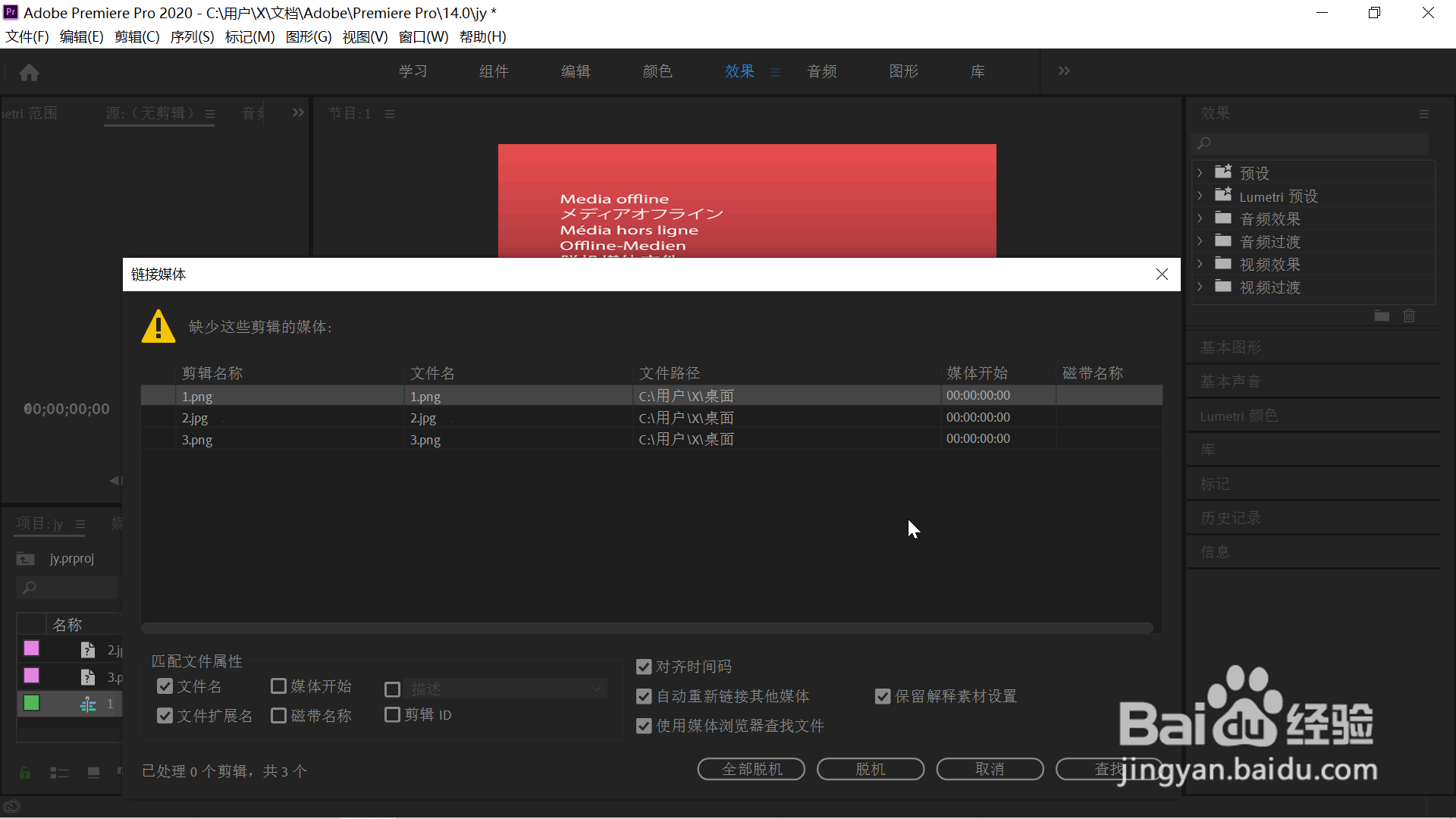Click the jy.prproj parent folder icon
The height and width of the screenshot is (819, 1456).
(x=25, y=559)
